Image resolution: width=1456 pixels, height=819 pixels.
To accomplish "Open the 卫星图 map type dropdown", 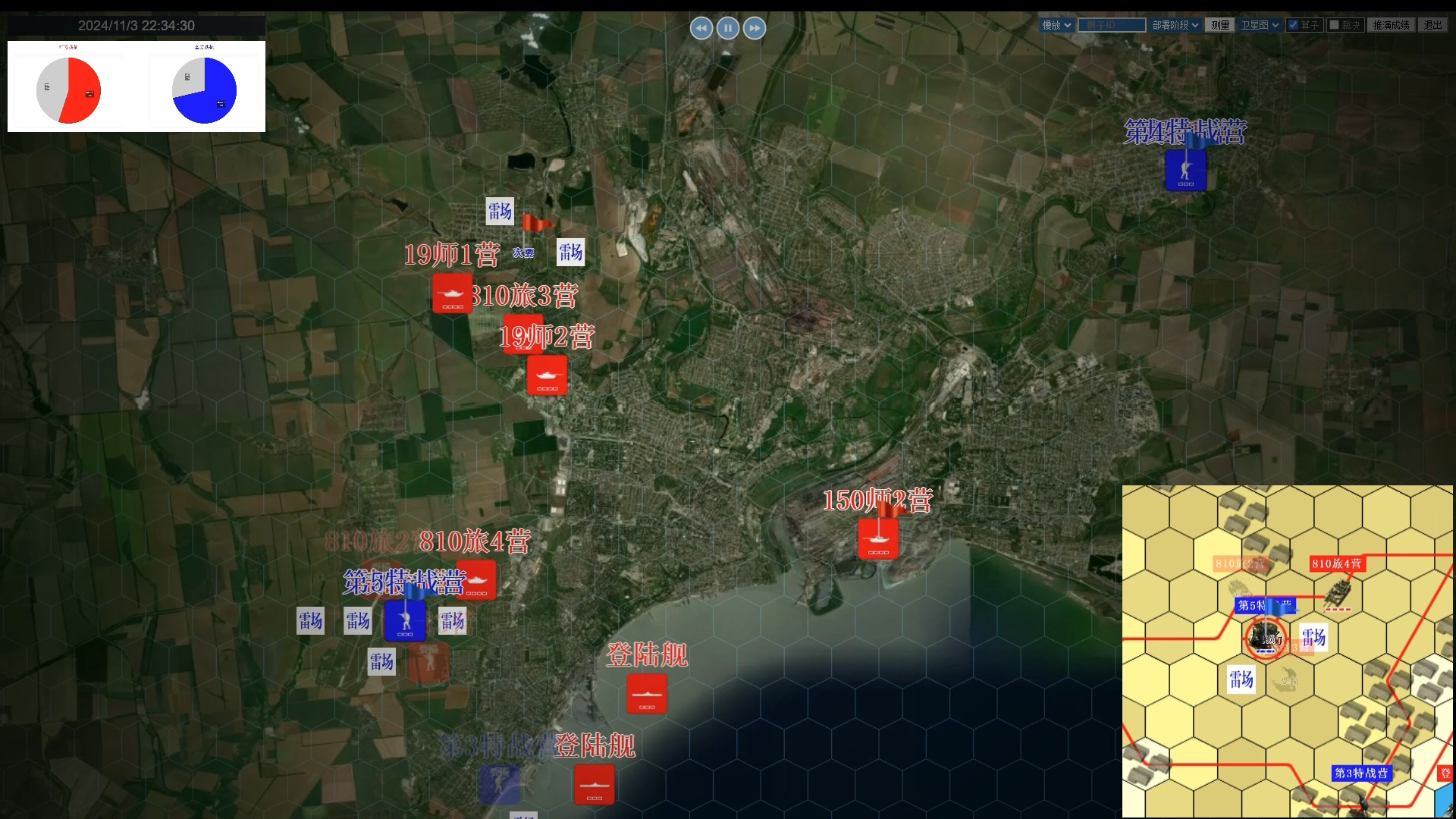I will [1260, 25].
